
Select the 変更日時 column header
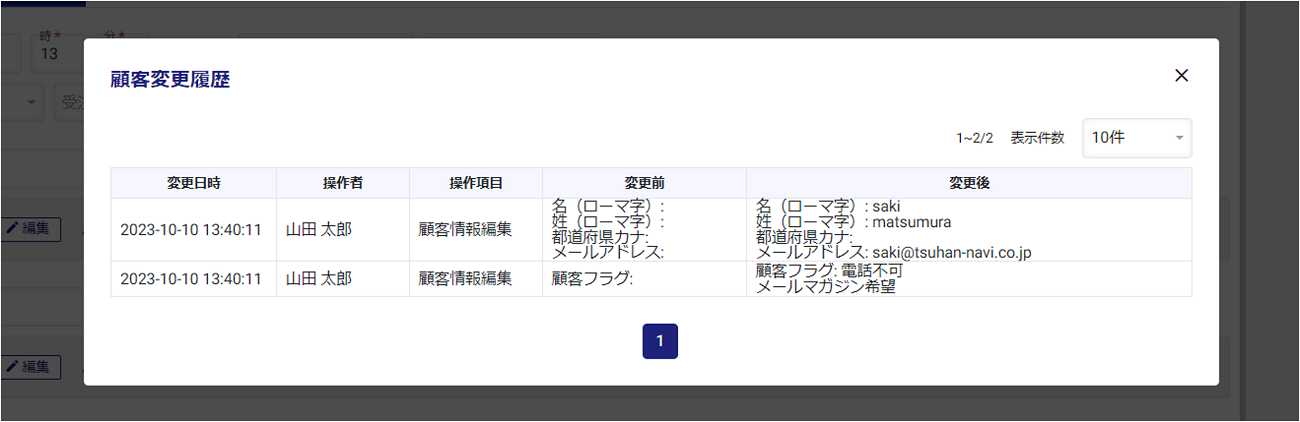[x=193, y=183]
